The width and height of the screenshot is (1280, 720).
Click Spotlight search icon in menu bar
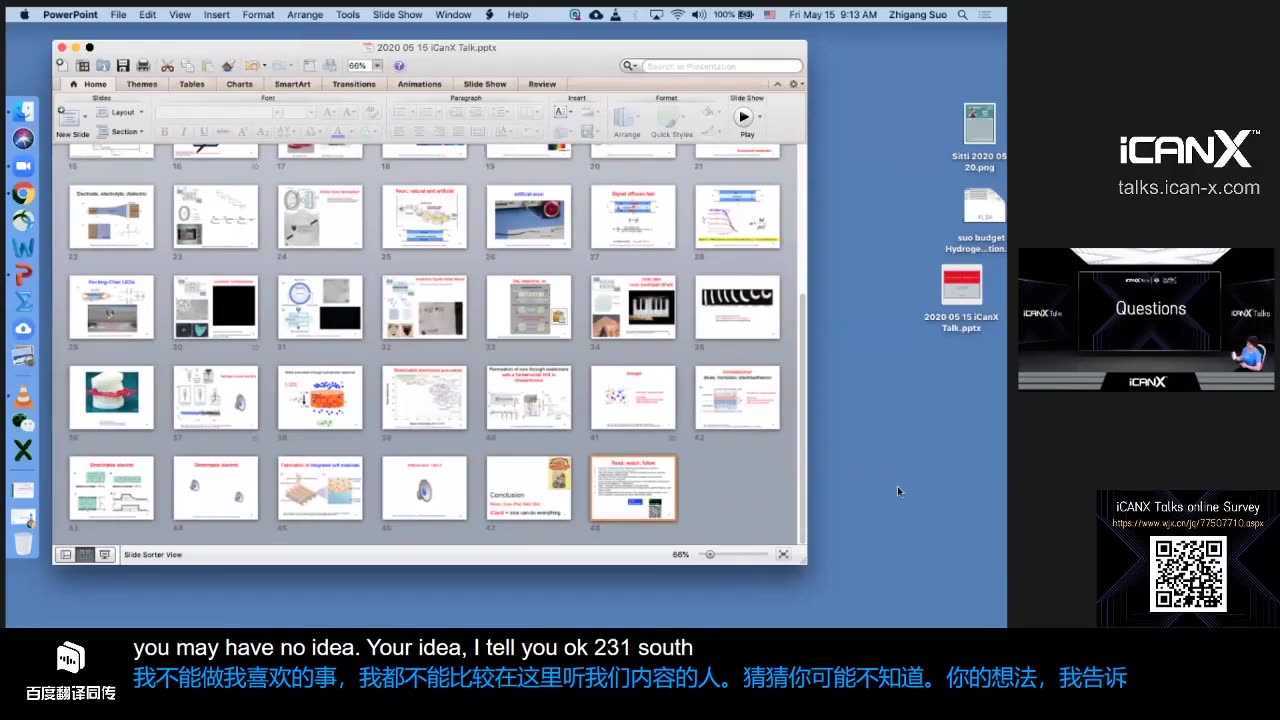(962, 15)
